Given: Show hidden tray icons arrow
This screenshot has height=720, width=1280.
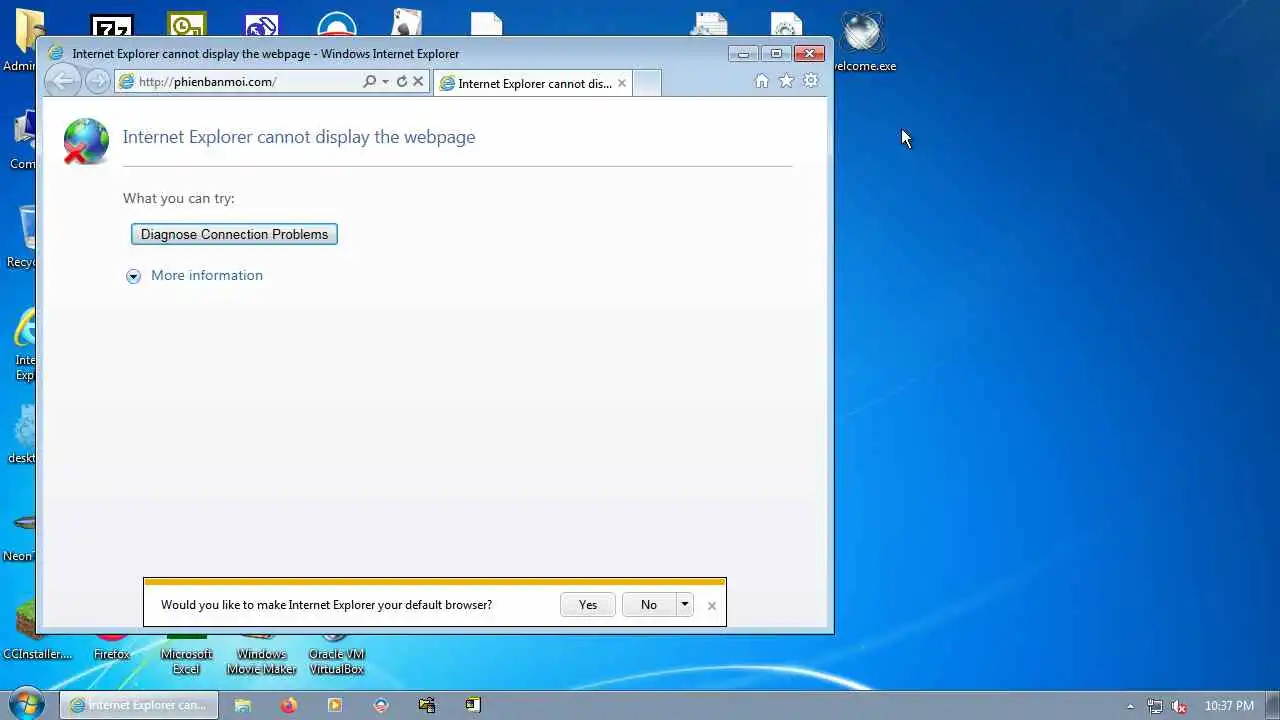Looking at the screenshot, I should 1131,706.
